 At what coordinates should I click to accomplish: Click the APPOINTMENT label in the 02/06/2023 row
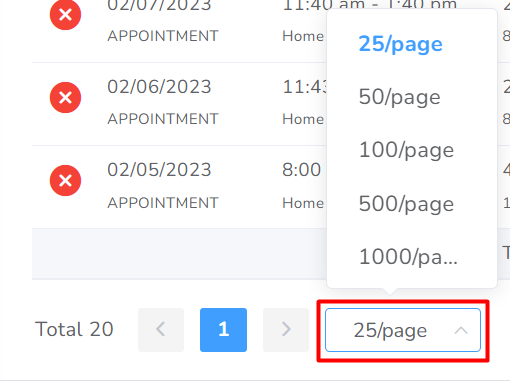click(x=163, y=119)
